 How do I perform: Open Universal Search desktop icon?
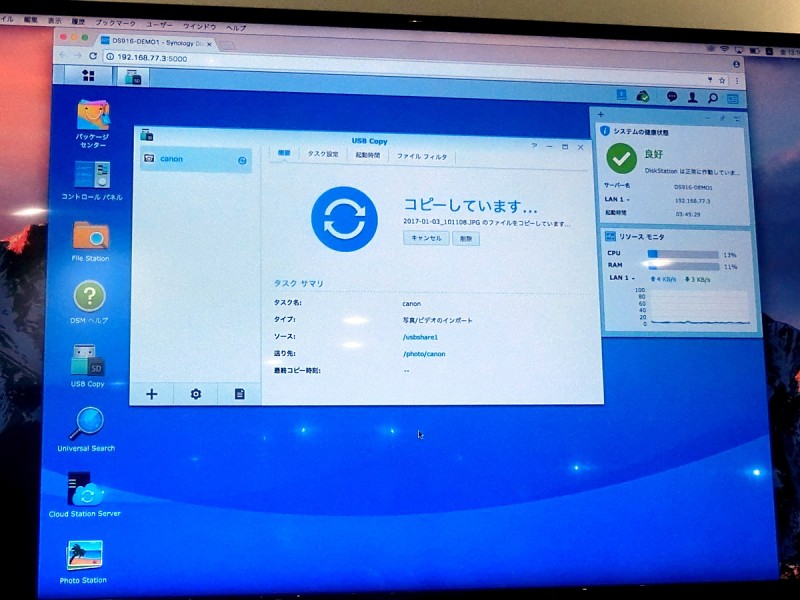tap(86, 430)
